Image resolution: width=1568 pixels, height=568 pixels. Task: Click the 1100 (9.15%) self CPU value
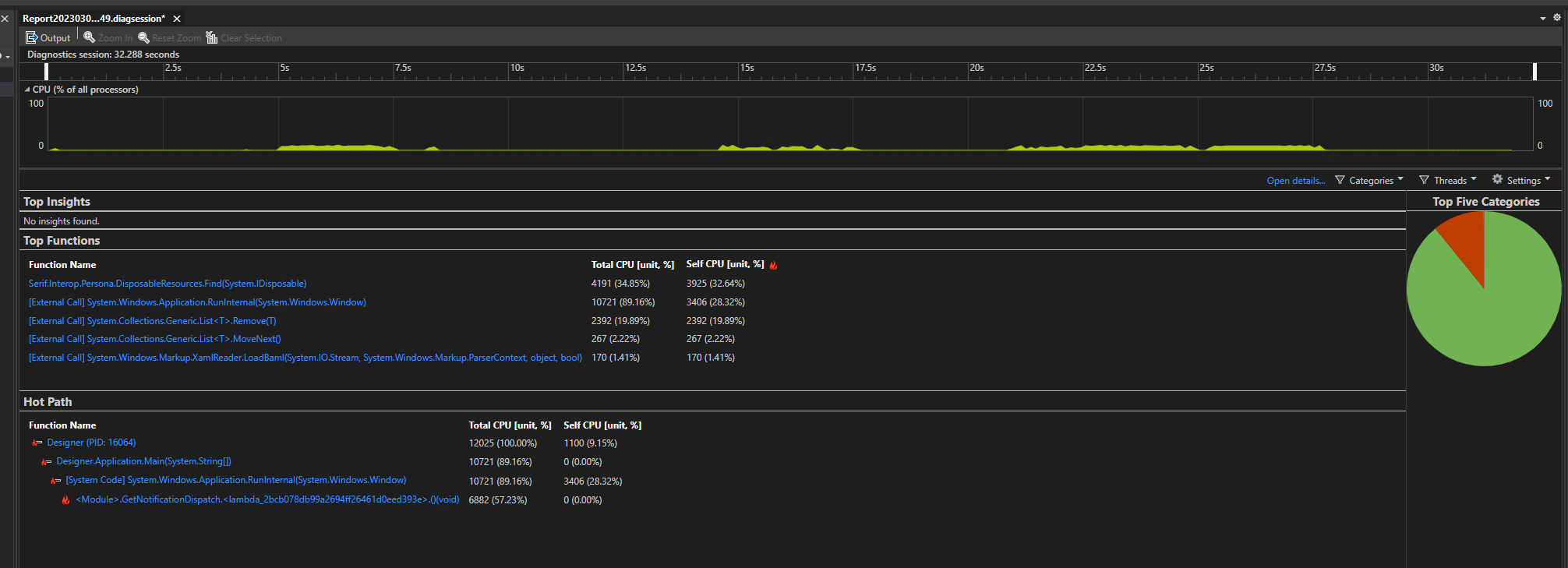590,443
